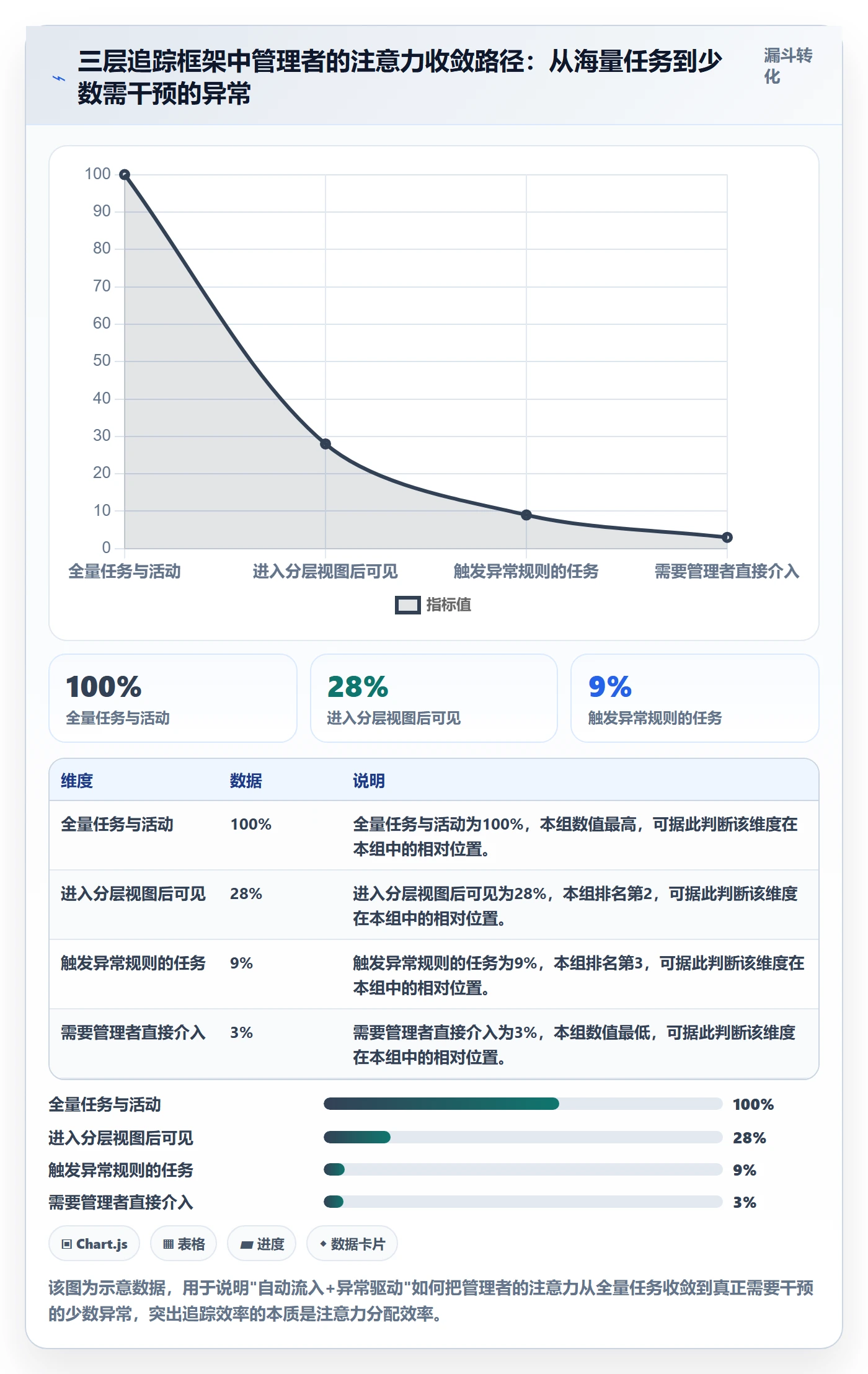This screenshot has height=1374, width=868.
Task: Click the 需要管理者直接介入 table row label
Action: coord(133,1033)
